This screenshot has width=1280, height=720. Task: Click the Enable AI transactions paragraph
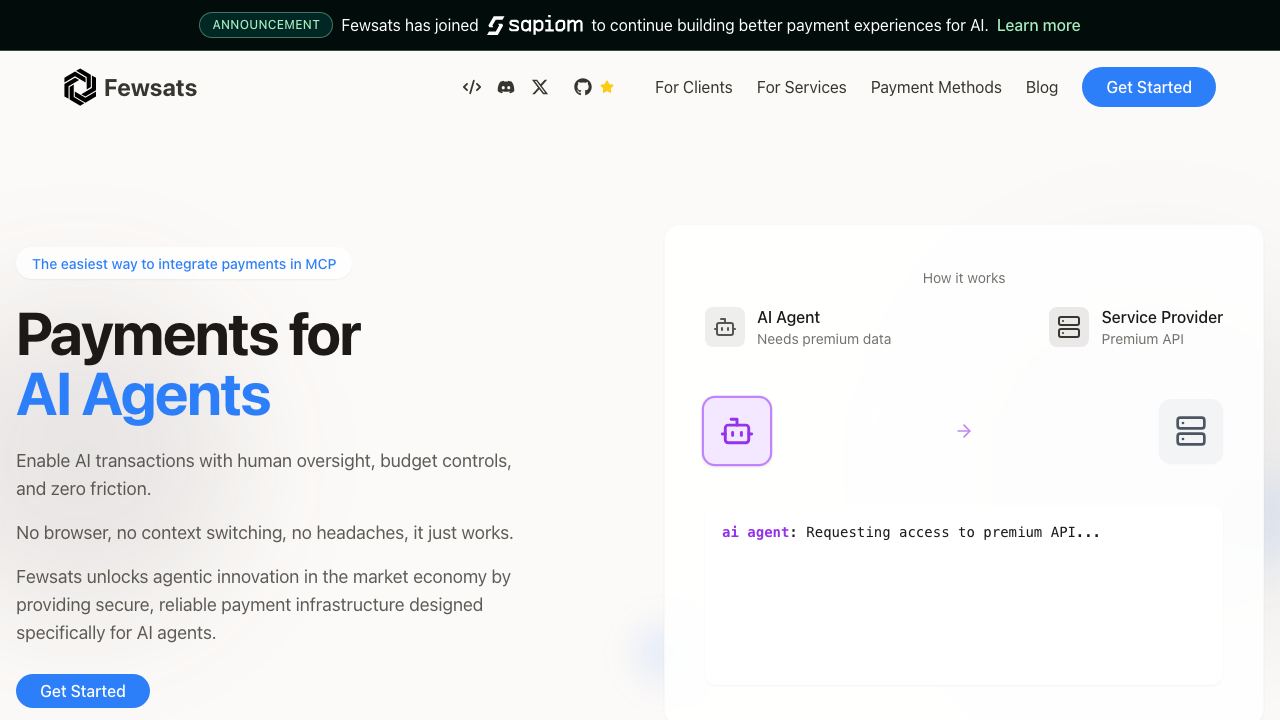[264, 475]
